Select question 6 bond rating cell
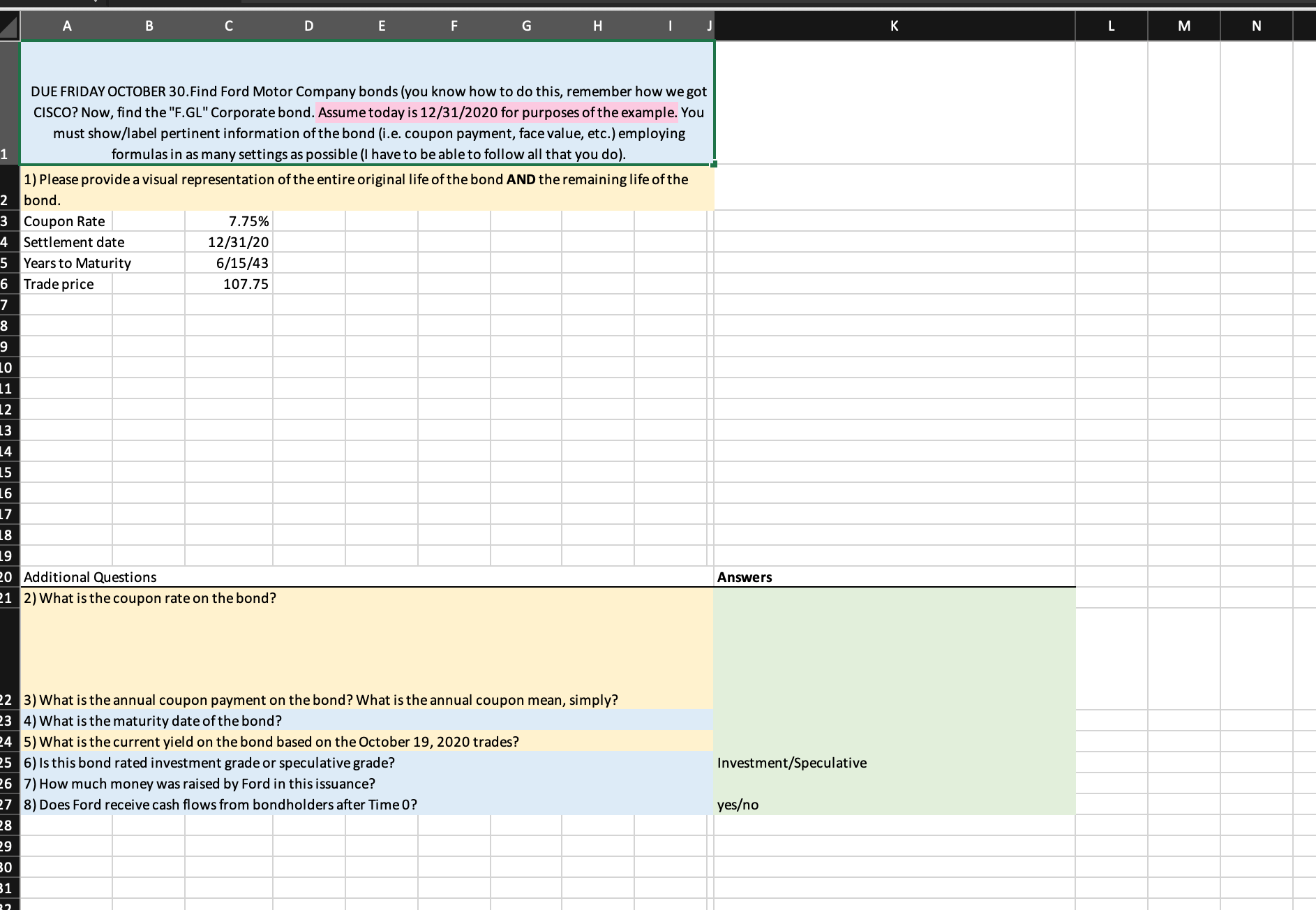1316x910 pixels. pyautogui.click(x=368, y=763)
